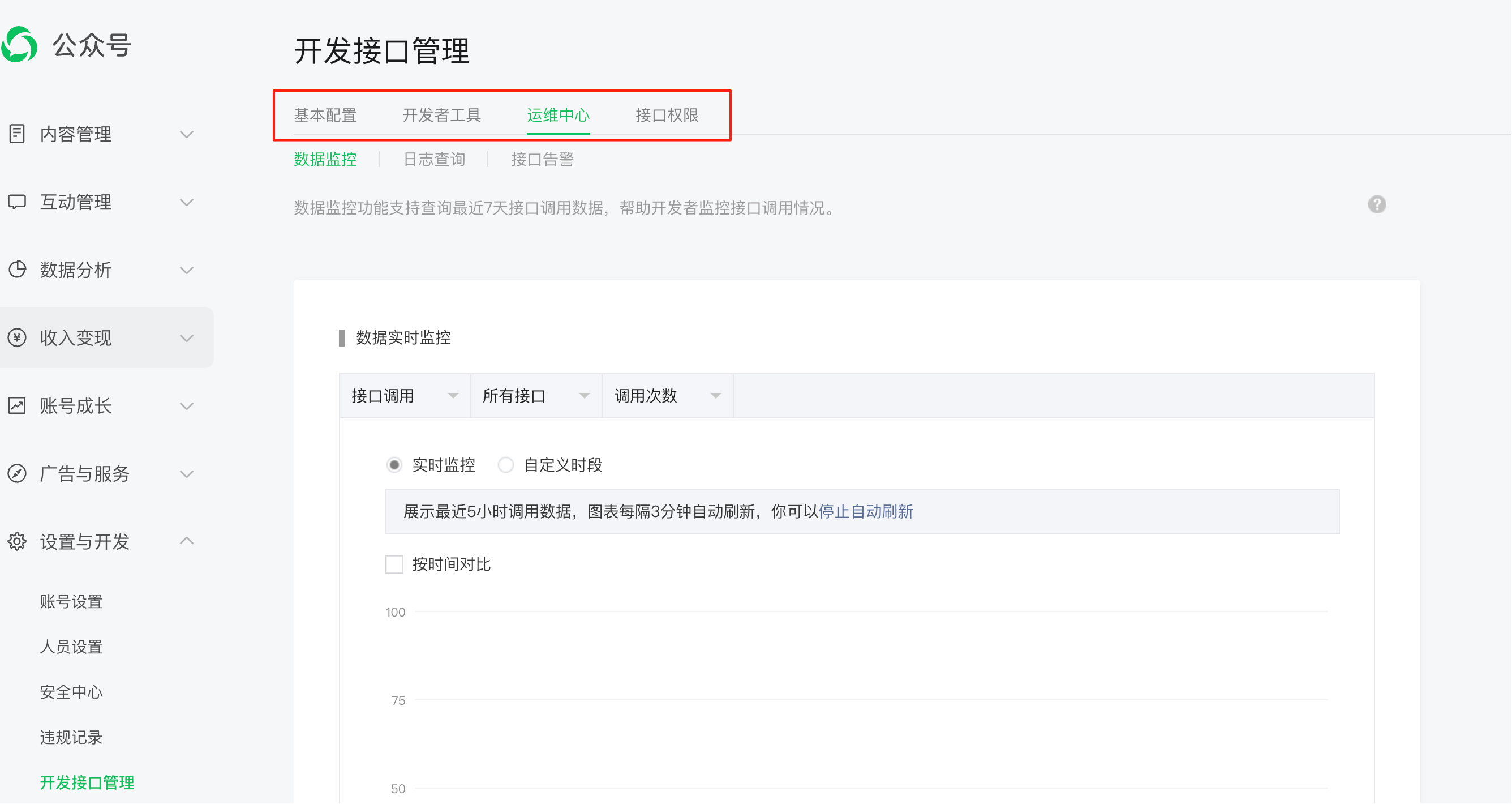Click the chart axis label 100
Image resolution: width=1512 pixels, height=804 pixels.
click(396, 612)
